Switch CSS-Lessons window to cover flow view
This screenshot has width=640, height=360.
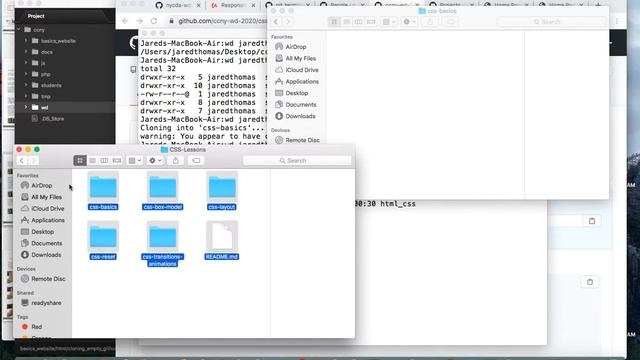(x=117, y=160)
